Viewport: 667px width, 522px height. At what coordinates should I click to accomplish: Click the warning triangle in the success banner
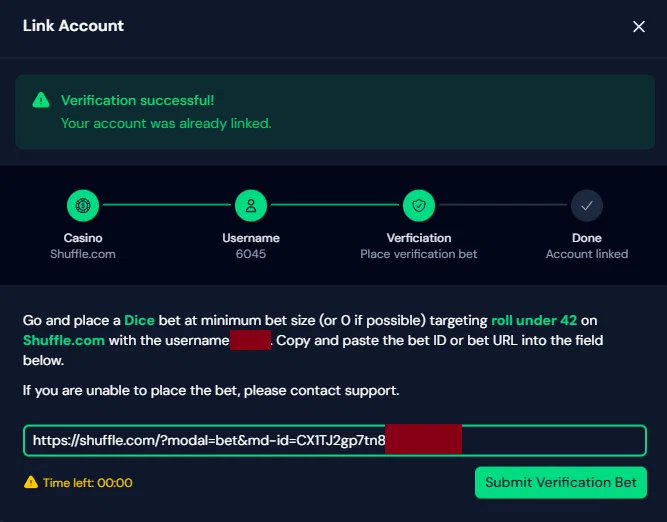[x=40, y=100]
